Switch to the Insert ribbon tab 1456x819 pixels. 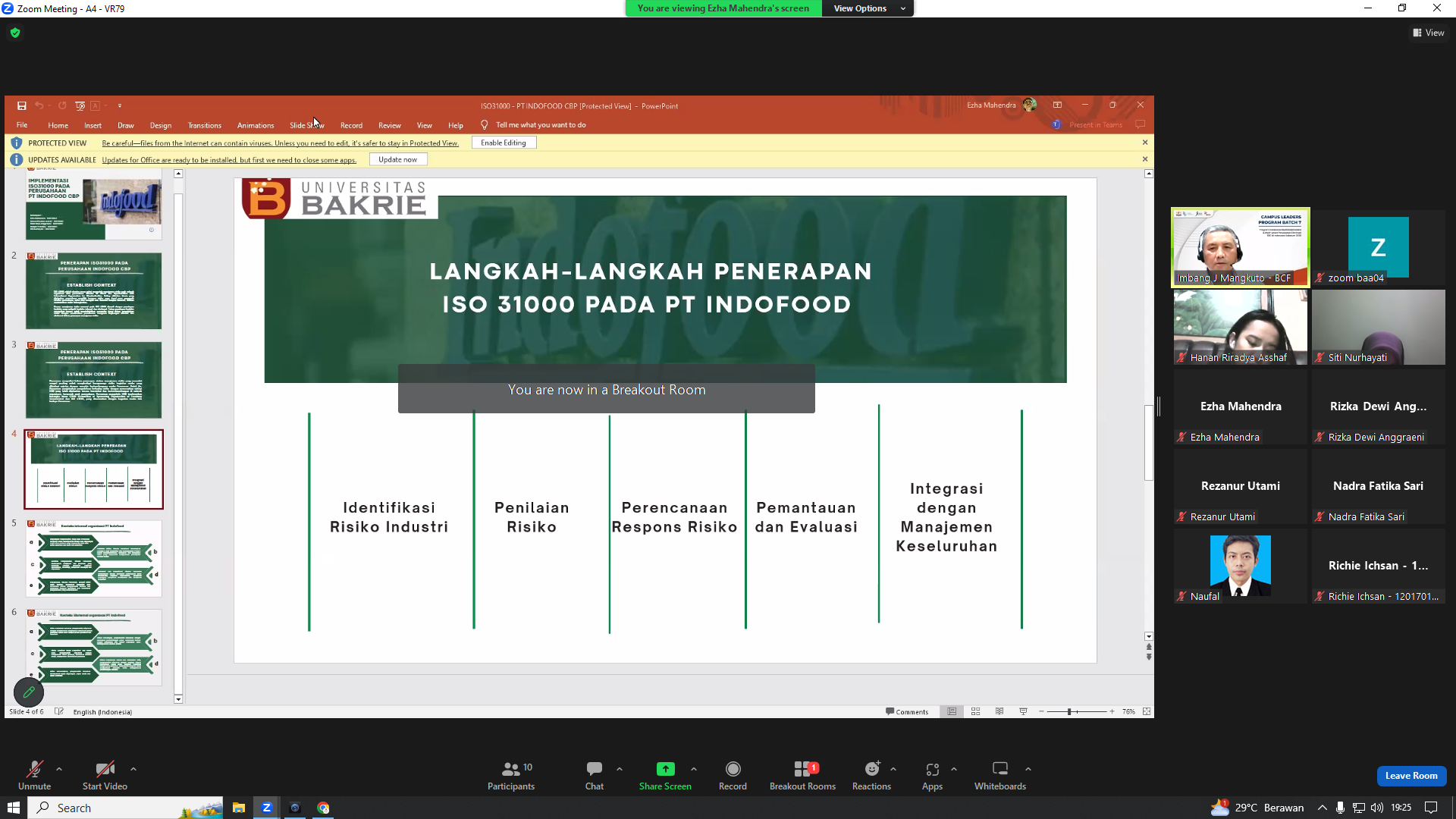coord(93,125)
